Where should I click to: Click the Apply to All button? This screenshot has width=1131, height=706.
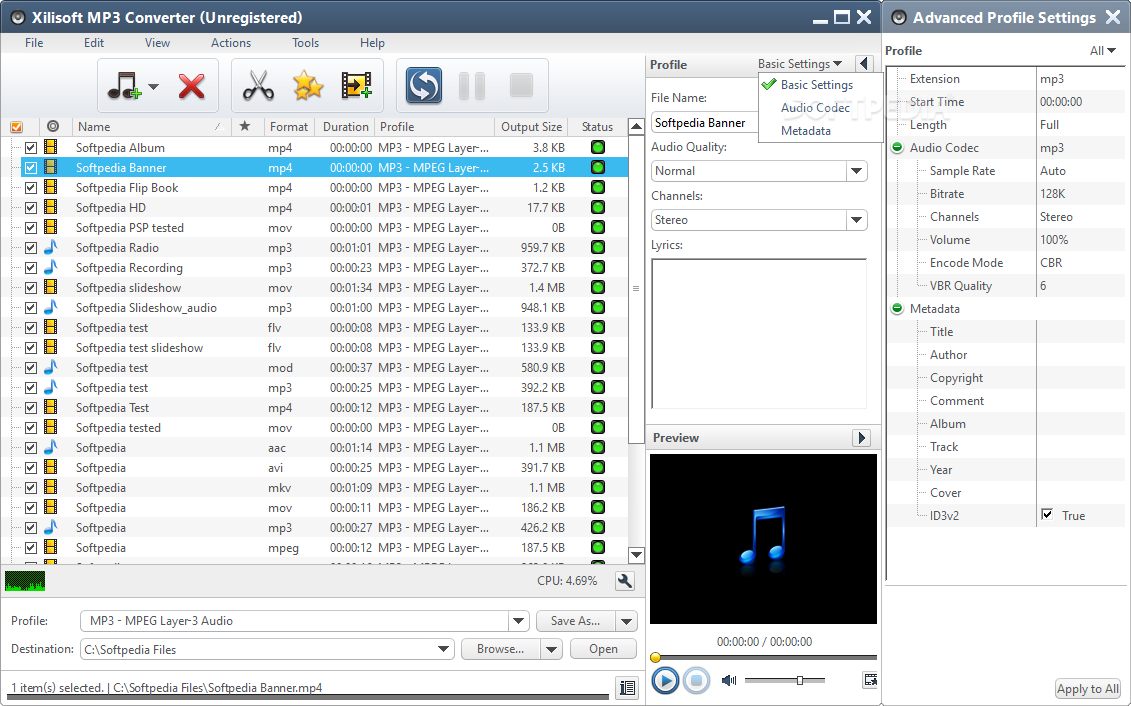pyautogui.click(x=1088, y=689)
